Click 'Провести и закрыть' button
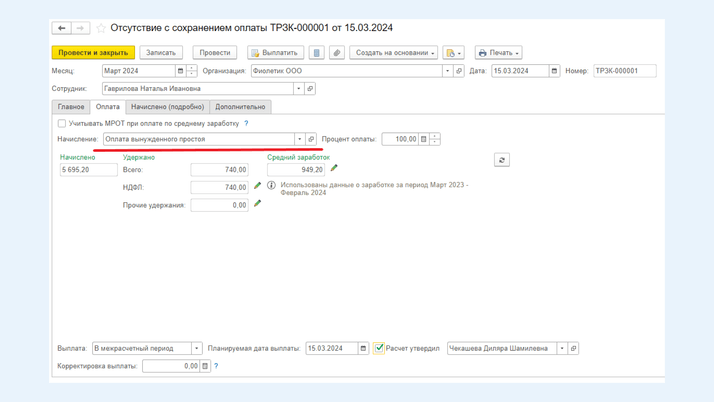The image size is (714, 402). [x=93, y=53]
